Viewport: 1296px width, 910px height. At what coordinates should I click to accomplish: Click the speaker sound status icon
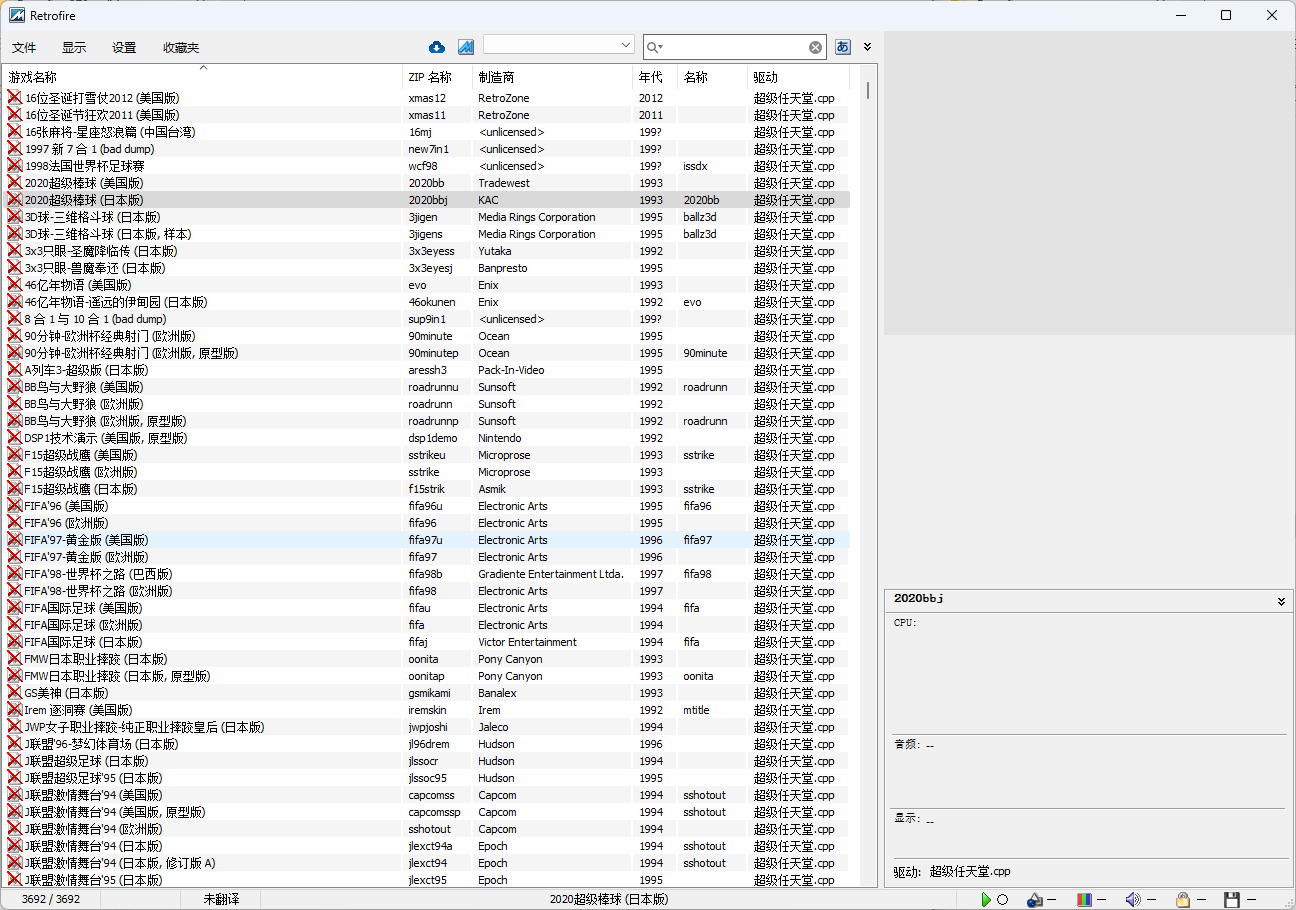pyautogui.click(x=1133, y=900)
